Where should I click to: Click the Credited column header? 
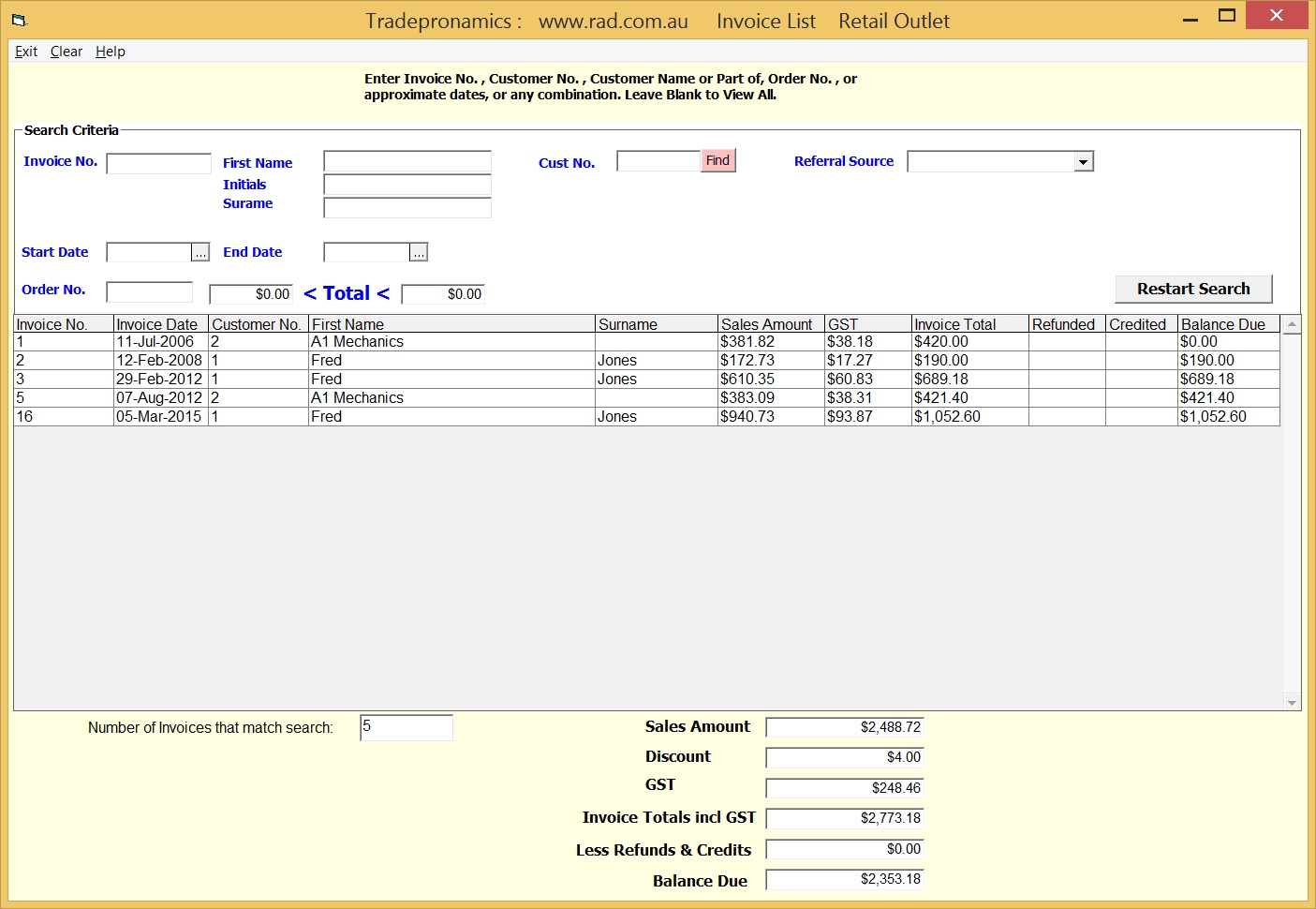click(1143, 324)
